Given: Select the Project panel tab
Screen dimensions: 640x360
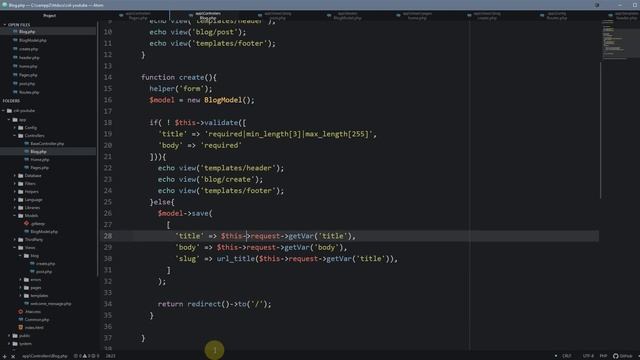Looking at the screenshot, I should pos(49,16).
